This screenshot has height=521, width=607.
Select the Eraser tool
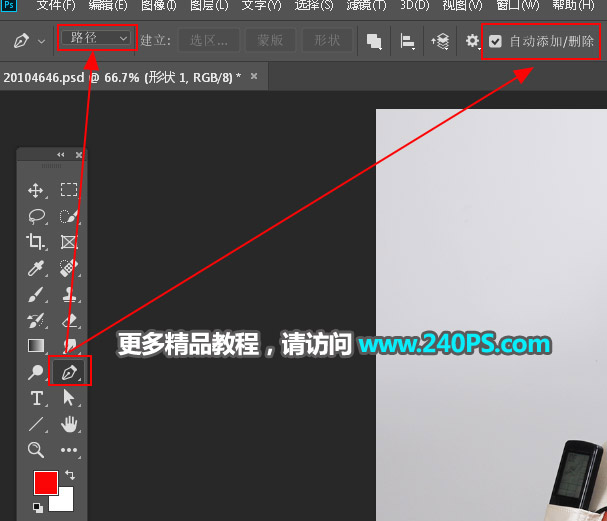point(70,321)
